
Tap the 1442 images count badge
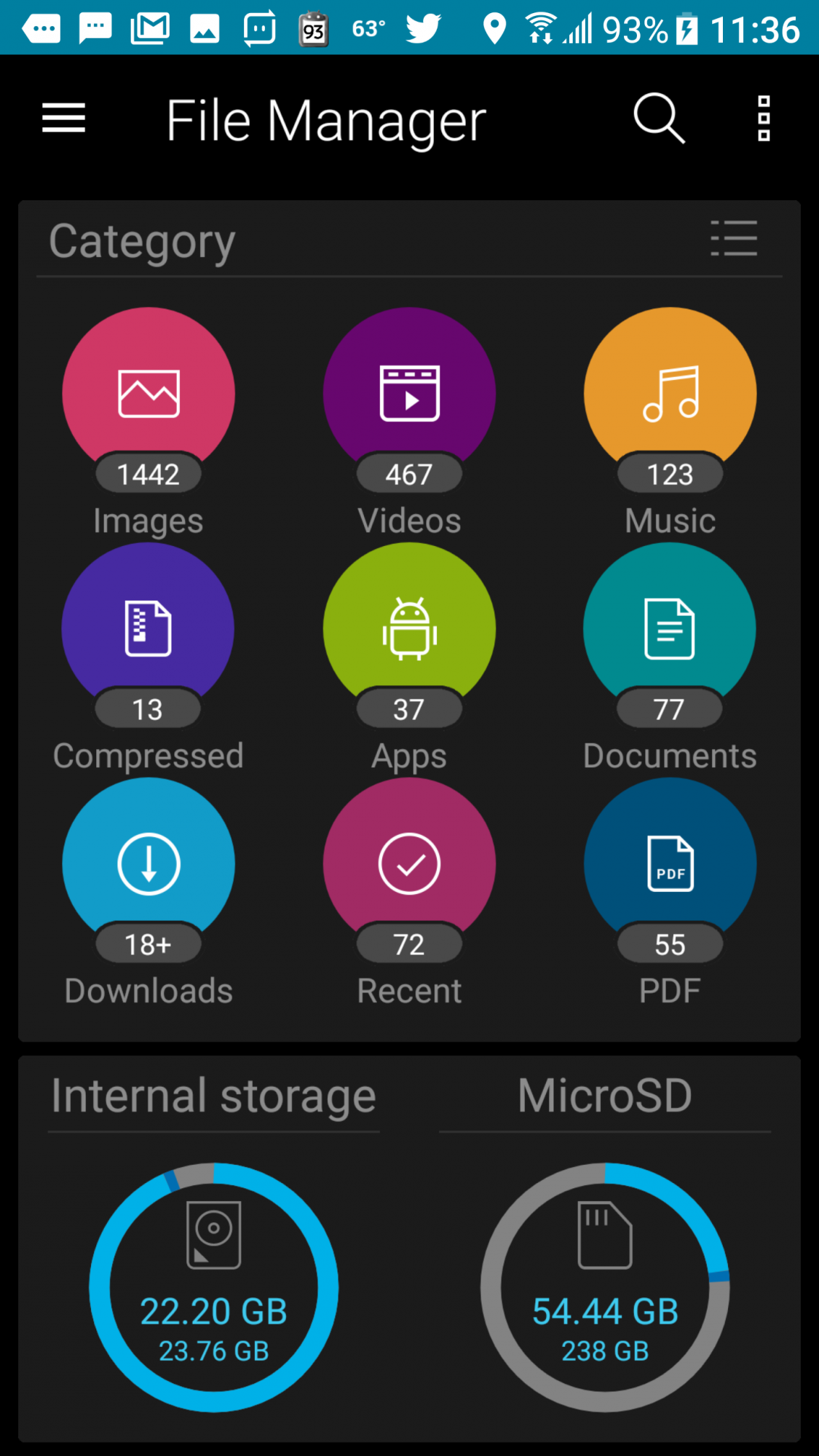coord(149,475)
